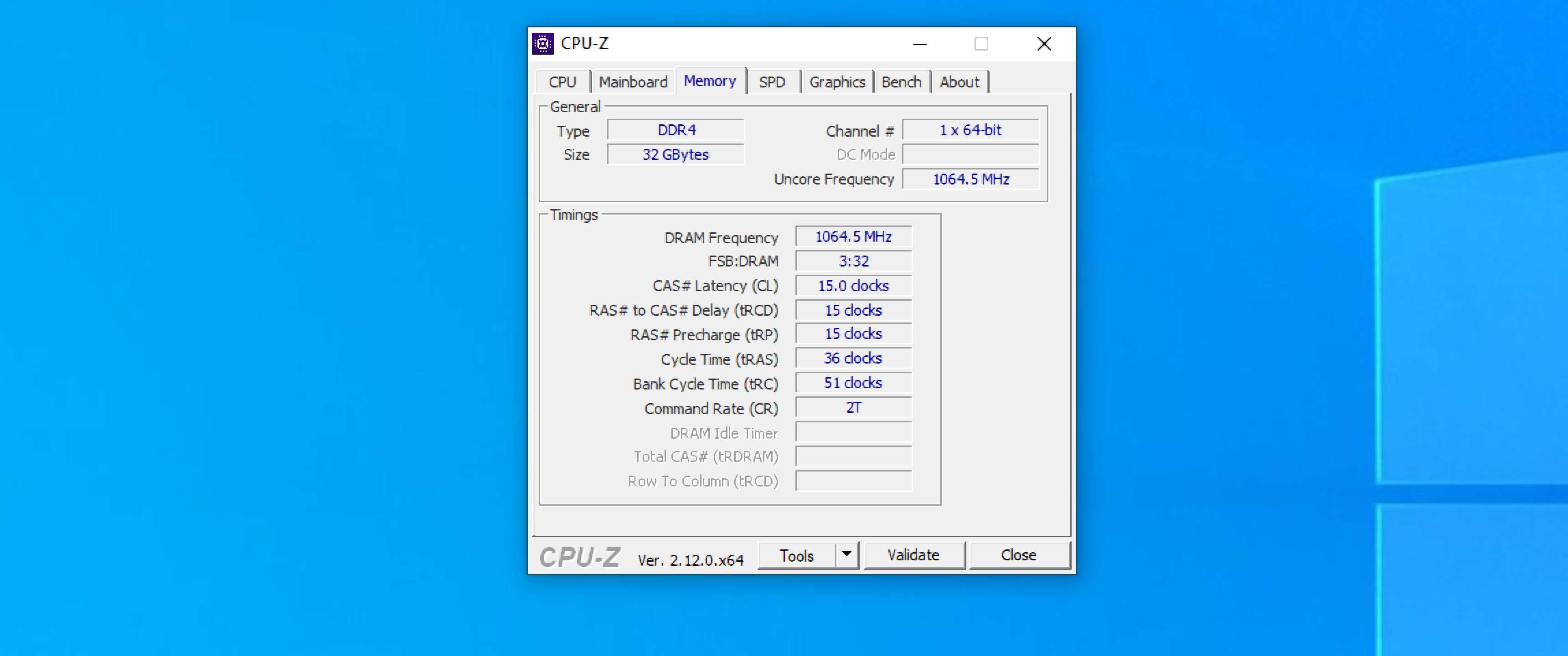Click the empty Total CAS# (tRDRAM) field
1568x656 pixels.
[x=853, y=456]
